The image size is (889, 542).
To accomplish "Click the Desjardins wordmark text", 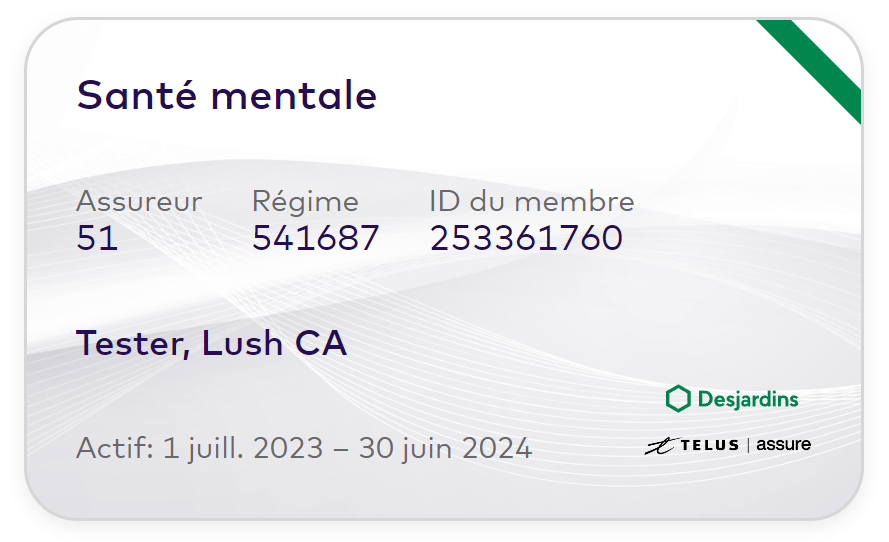I will [x=748, y=400].
